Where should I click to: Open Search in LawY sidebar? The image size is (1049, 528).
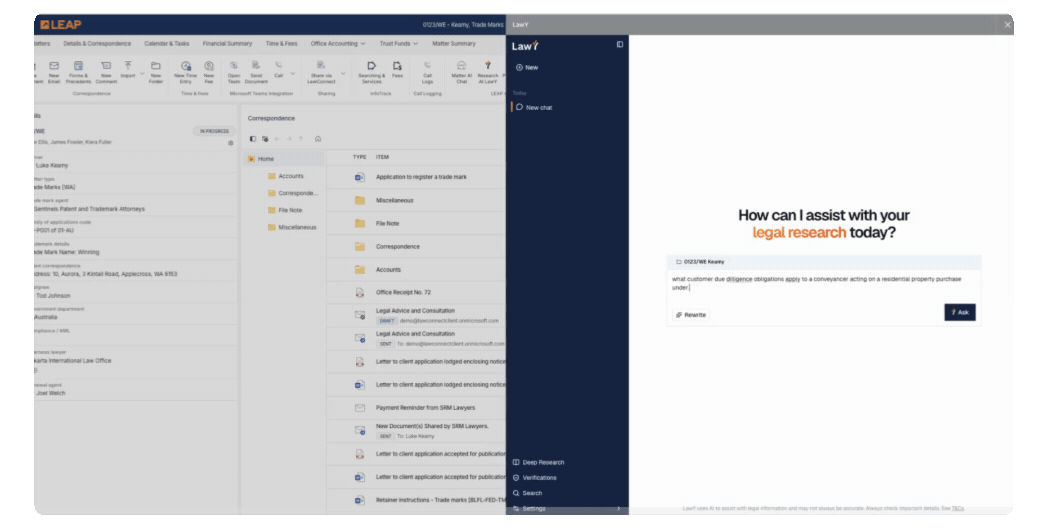pos(527,493)
